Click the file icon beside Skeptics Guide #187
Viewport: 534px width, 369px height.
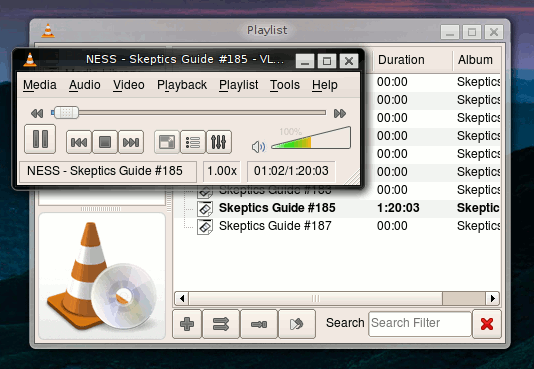click(x=205, y=227)
